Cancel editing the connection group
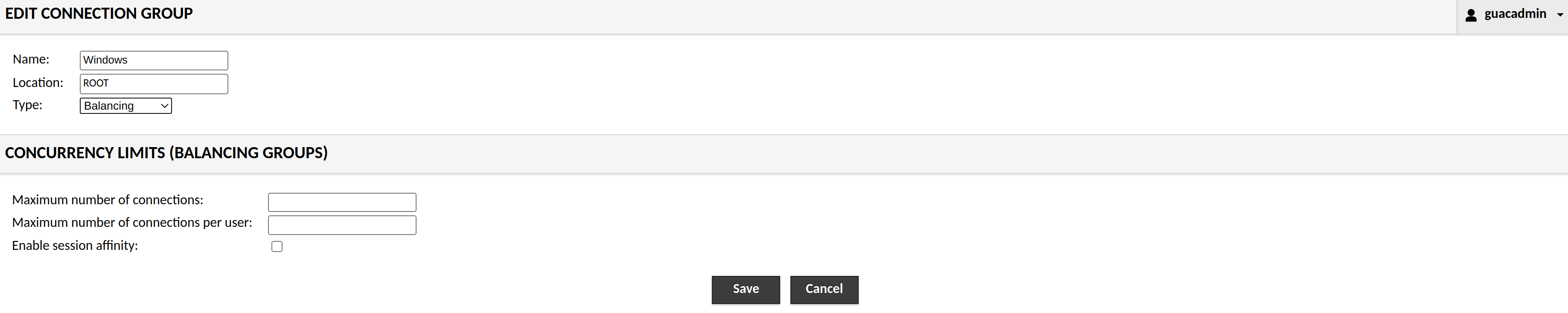This screenshot has width=1568, height=313. point(824,290)
